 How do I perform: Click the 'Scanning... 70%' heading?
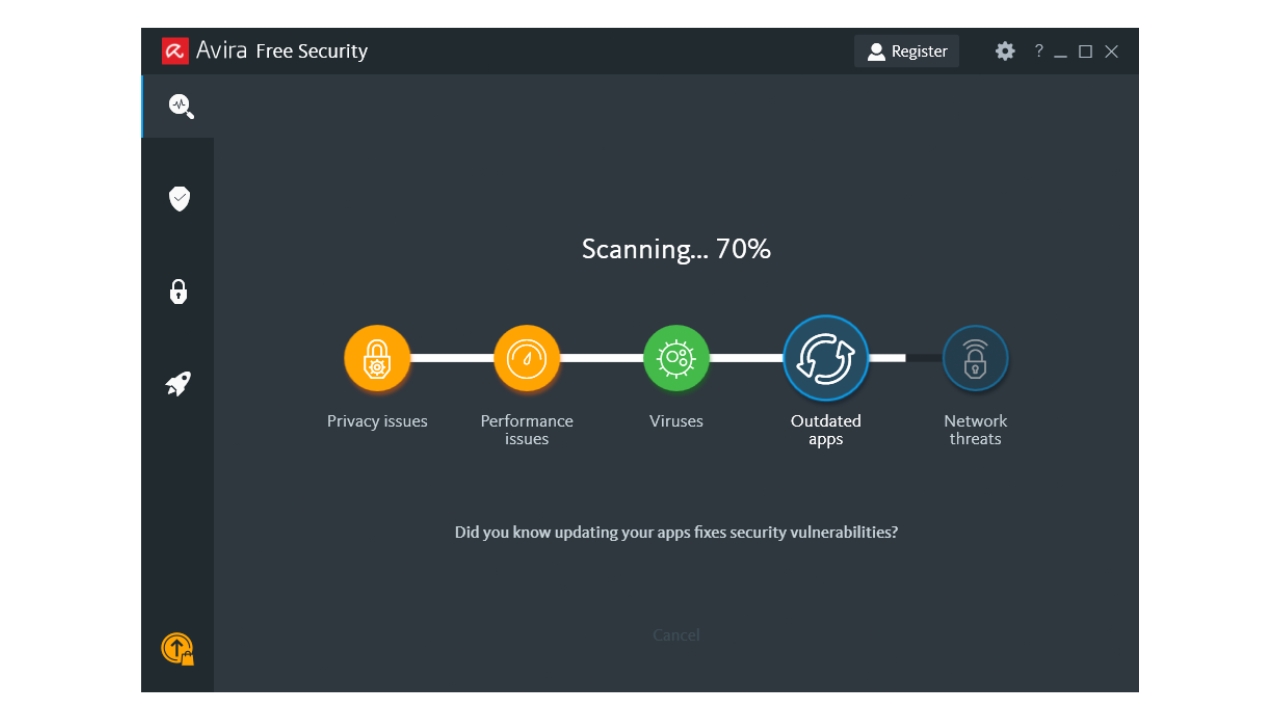click(676, 249)
